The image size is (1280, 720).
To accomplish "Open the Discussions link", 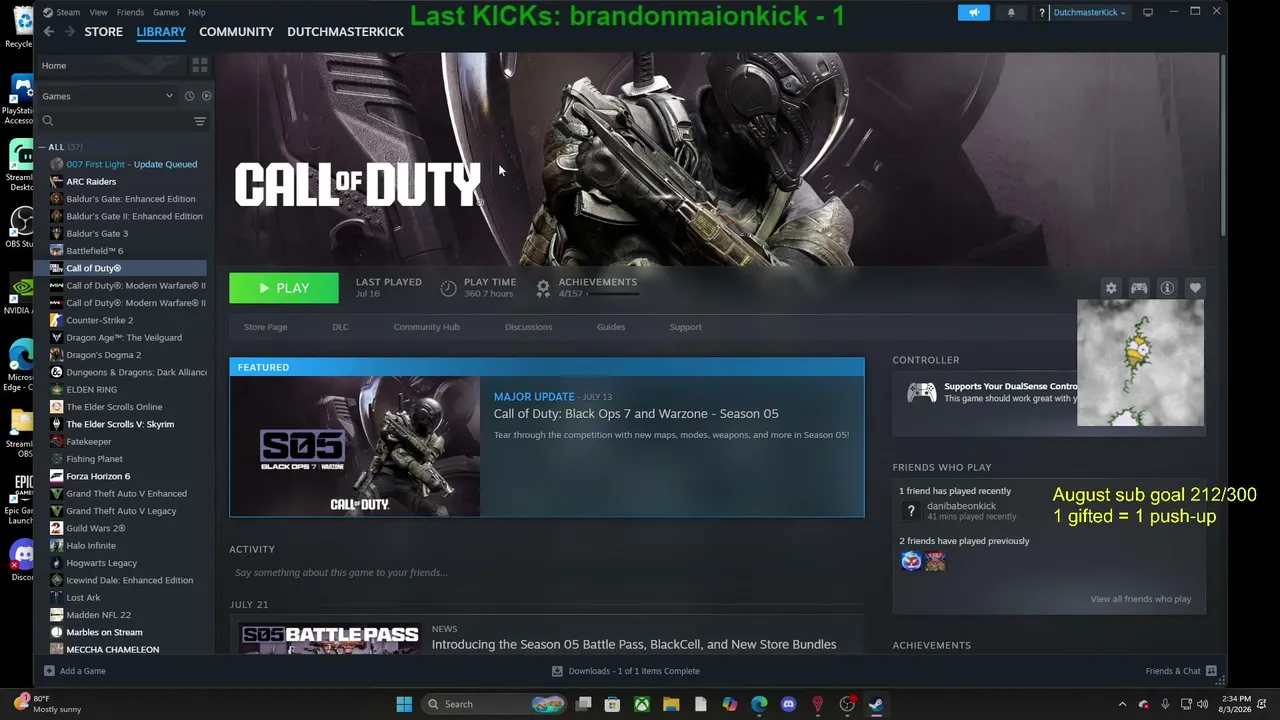I will pos(528,327).
